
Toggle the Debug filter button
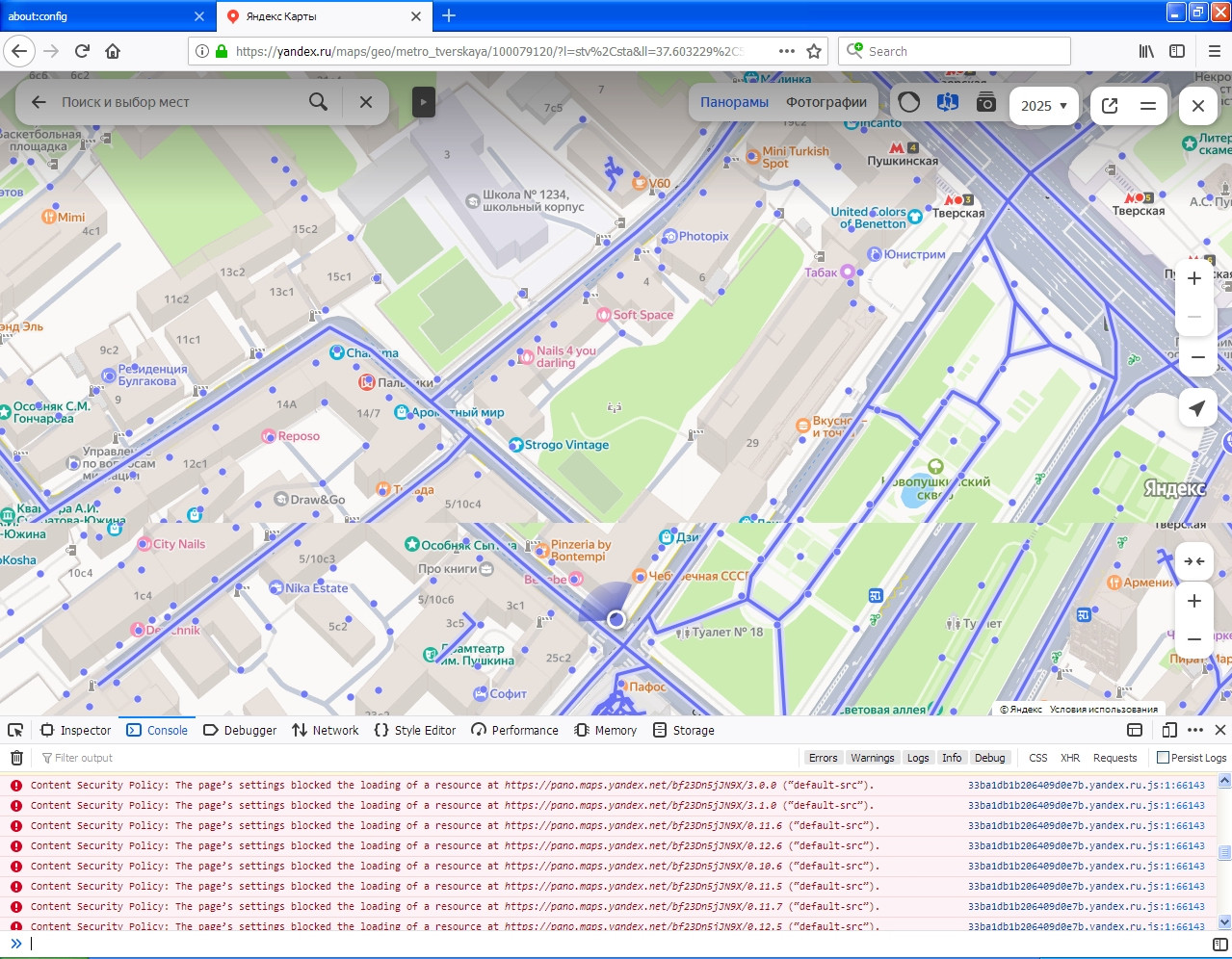(x=989, y=758)
